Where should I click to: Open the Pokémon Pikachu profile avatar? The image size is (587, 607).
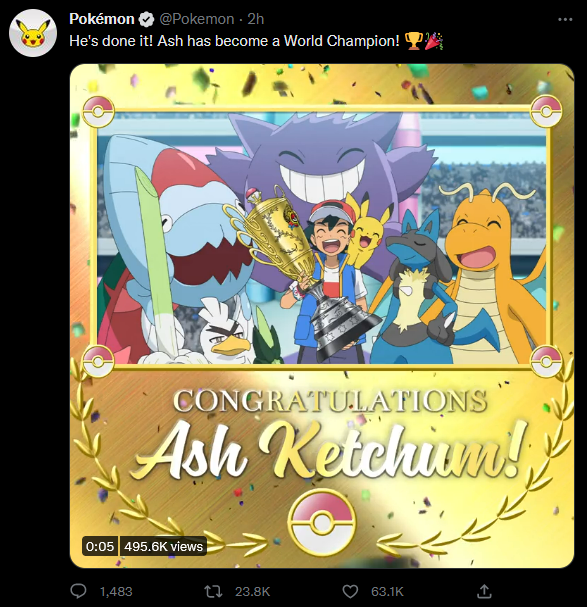tap(33, 33)
